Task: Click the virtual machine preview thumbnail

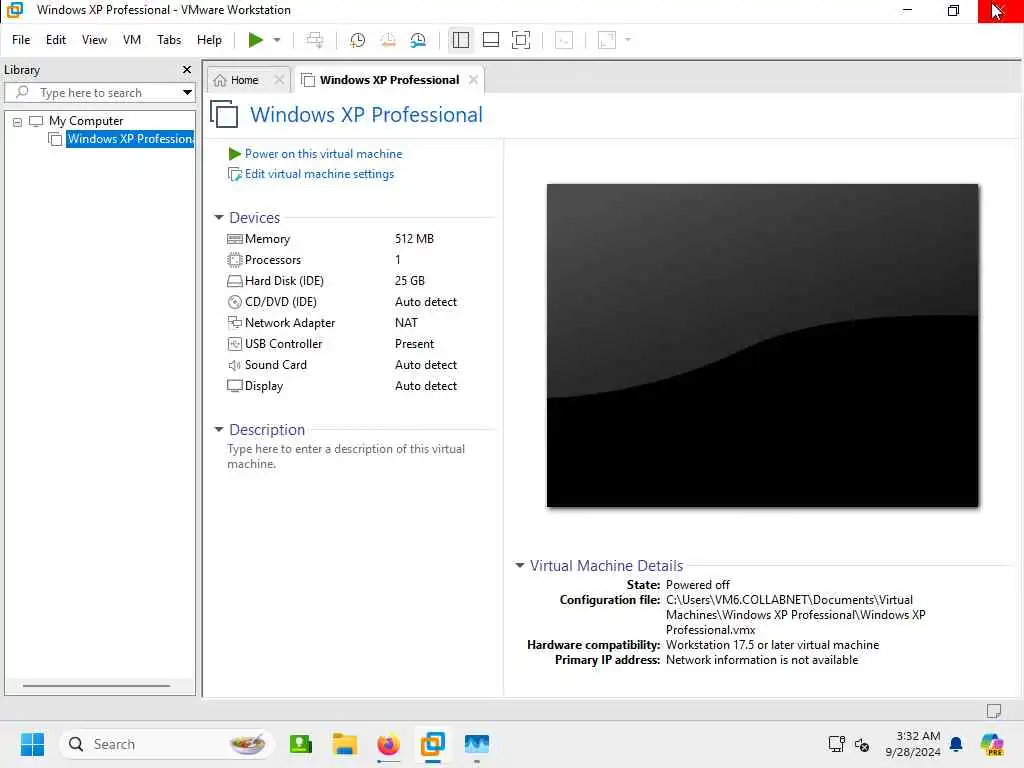Action: point(762,345)
